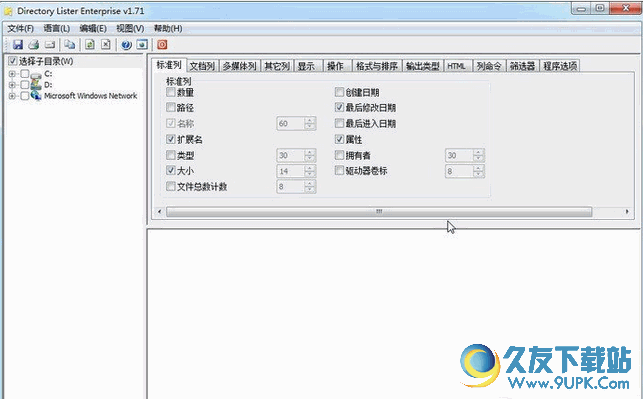The image size is (643, 399).
Task: Click the scrollbar left arrow
Action: coord(160,212)
